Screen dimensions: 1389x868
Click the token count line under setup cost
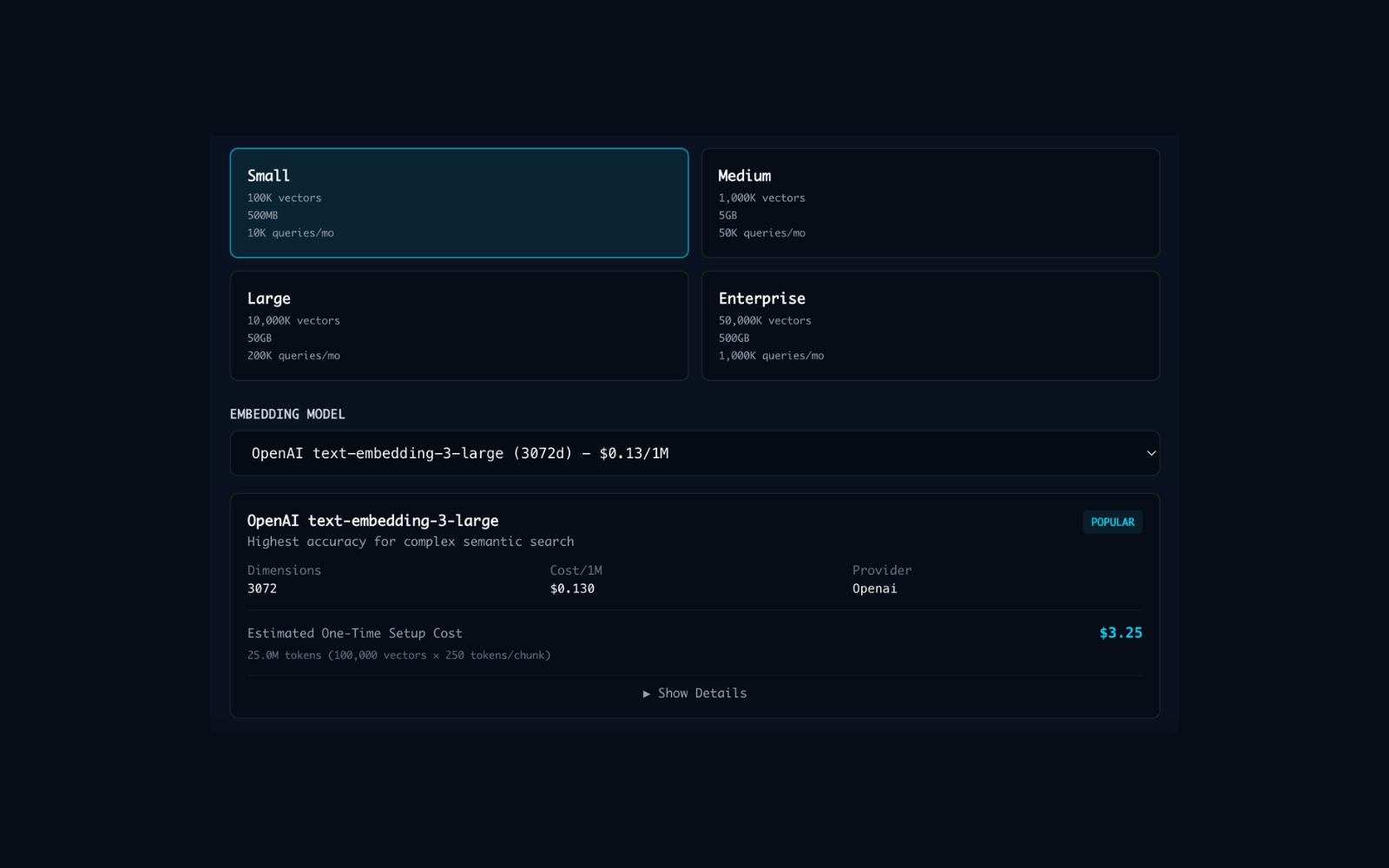tap(398, 655)
